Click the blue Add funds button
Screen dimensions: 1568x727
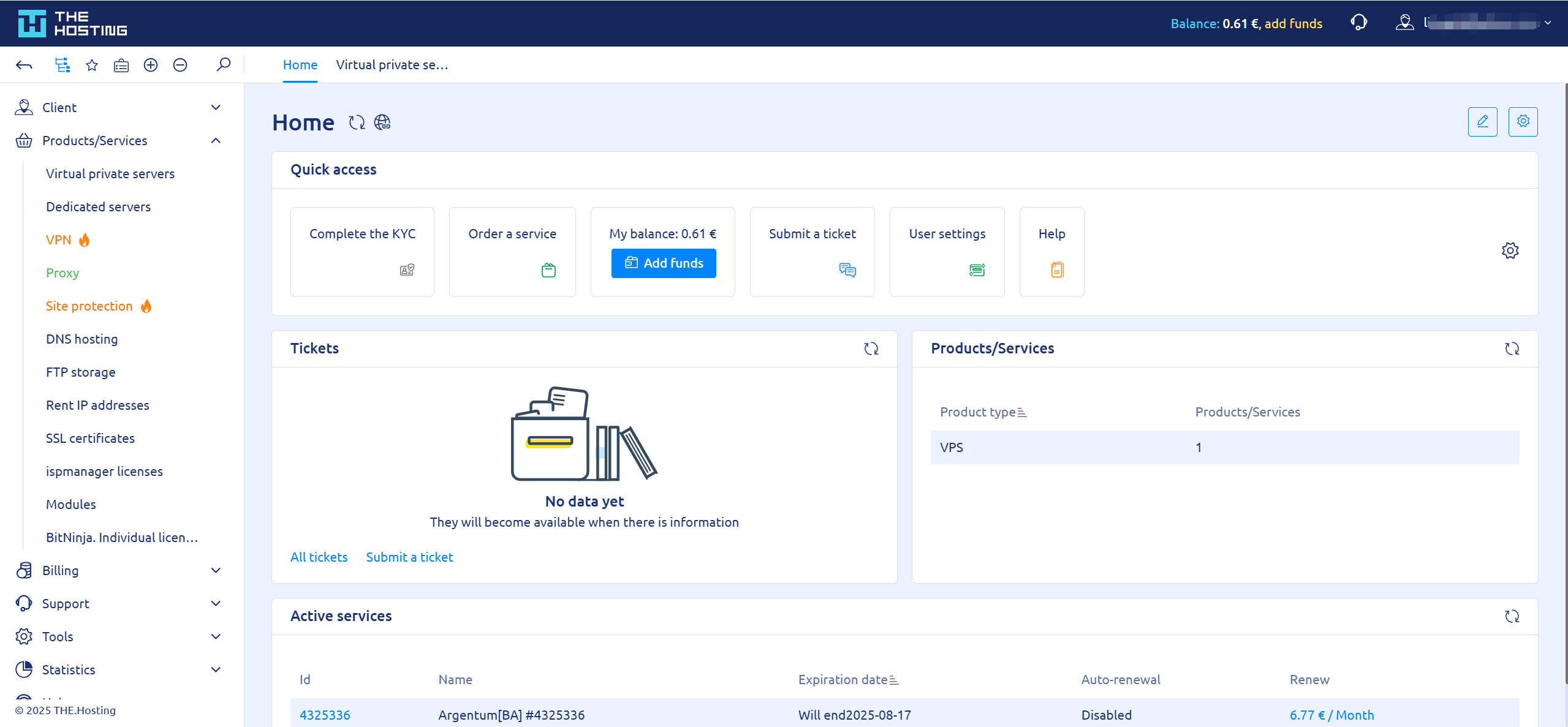[x=664, y=263]
